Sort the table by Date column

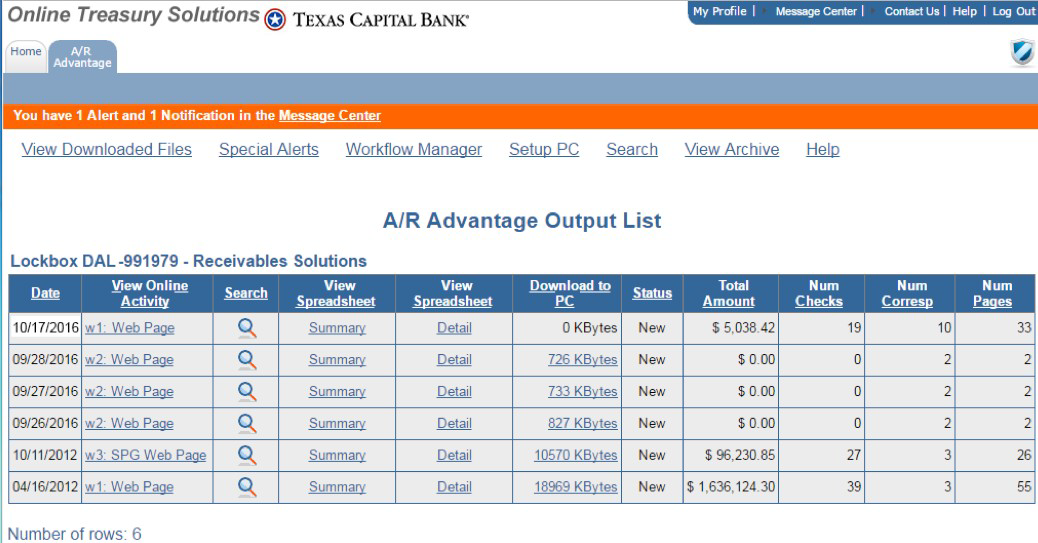pyautogui.click(x=45, y=293)
